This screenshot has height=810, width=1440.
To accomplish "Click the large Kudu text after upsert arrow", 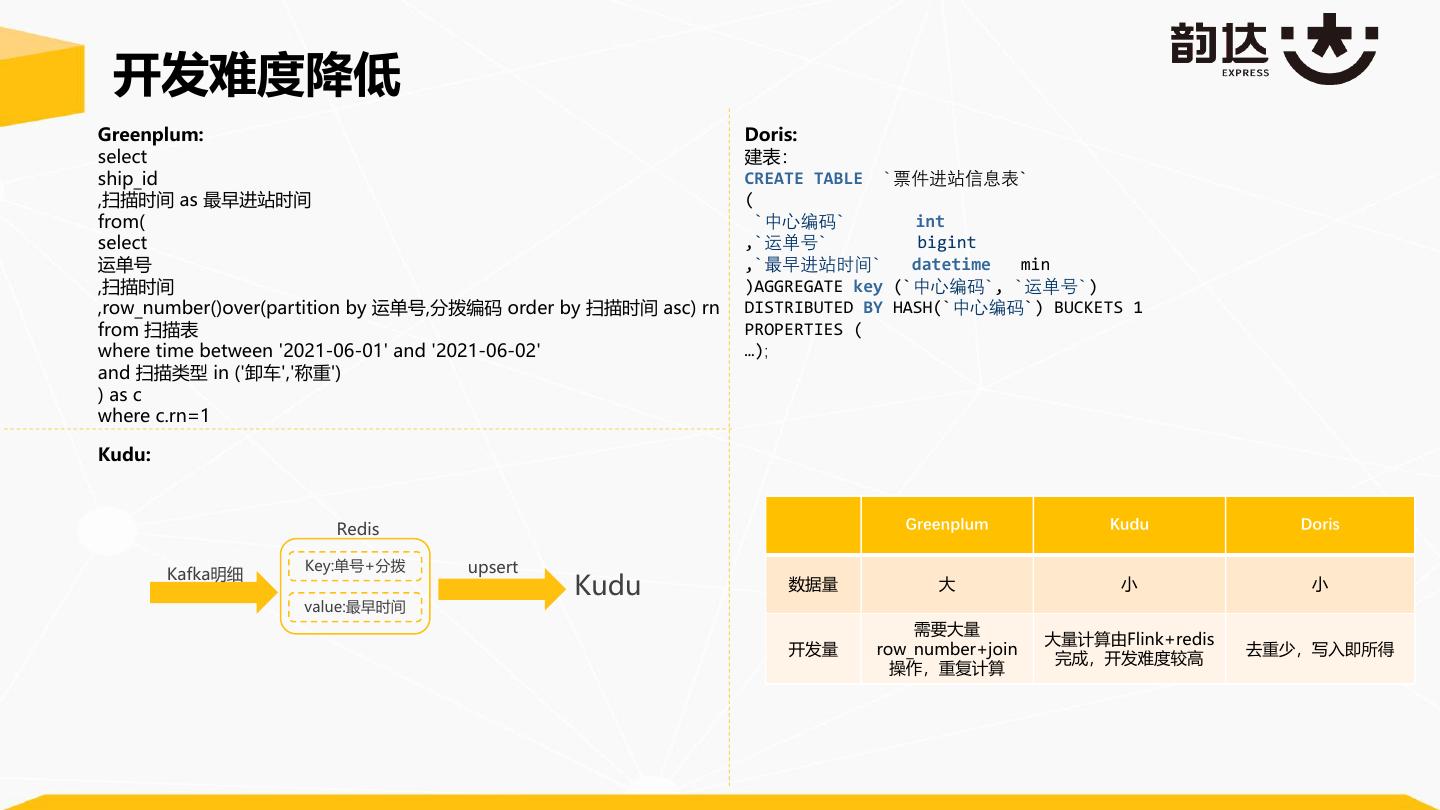I will pos(607,586).
